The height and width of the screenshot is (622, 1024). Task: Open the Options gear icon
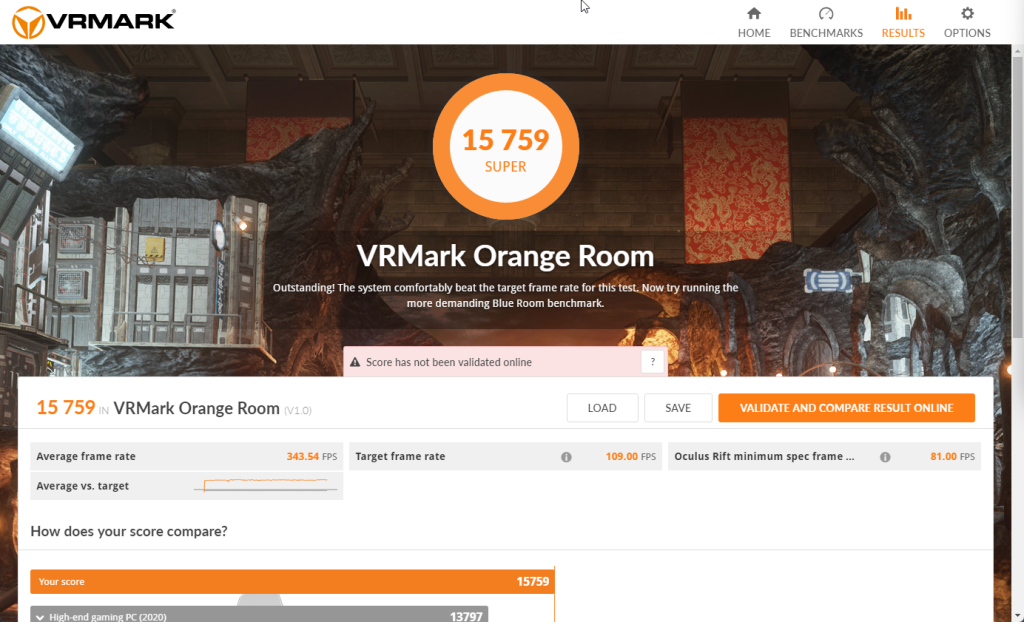coord(967,14)
